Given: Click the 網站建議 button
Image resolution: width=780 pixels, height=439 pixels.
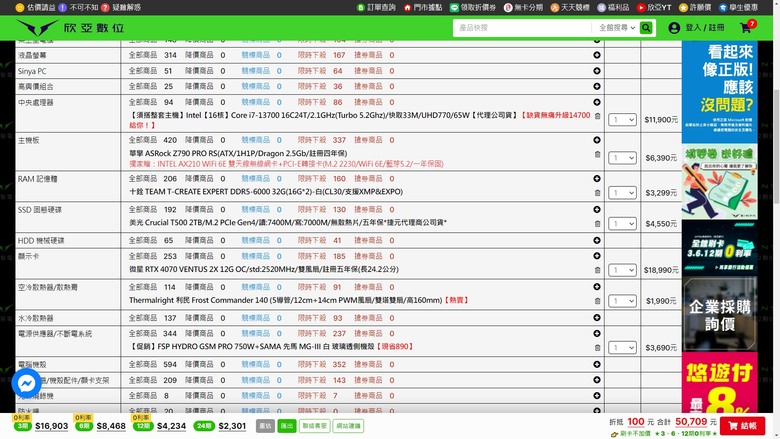Looking at the screenshot, I should pyautogui.click(x=348, y=426).
